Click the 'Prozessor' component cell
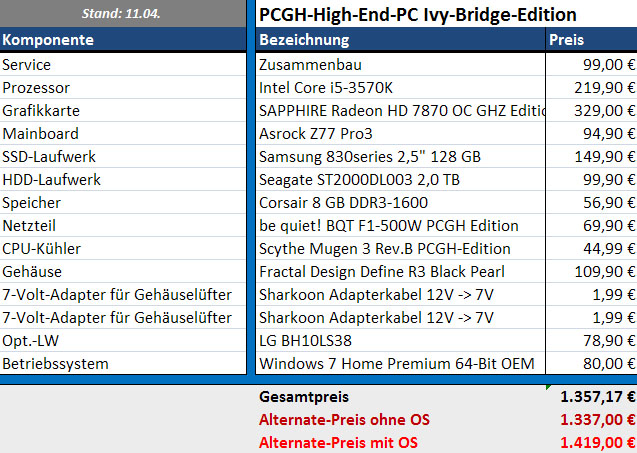 123,87
